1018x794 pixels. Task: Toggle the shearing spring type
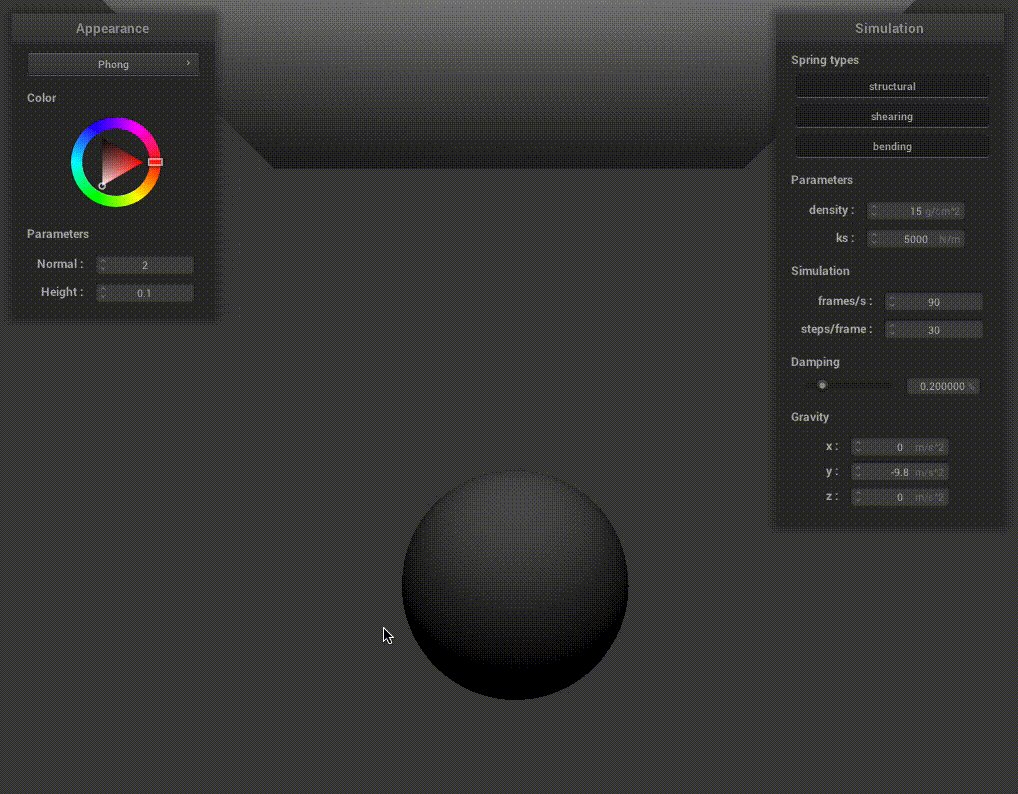(x=891, y=117)
